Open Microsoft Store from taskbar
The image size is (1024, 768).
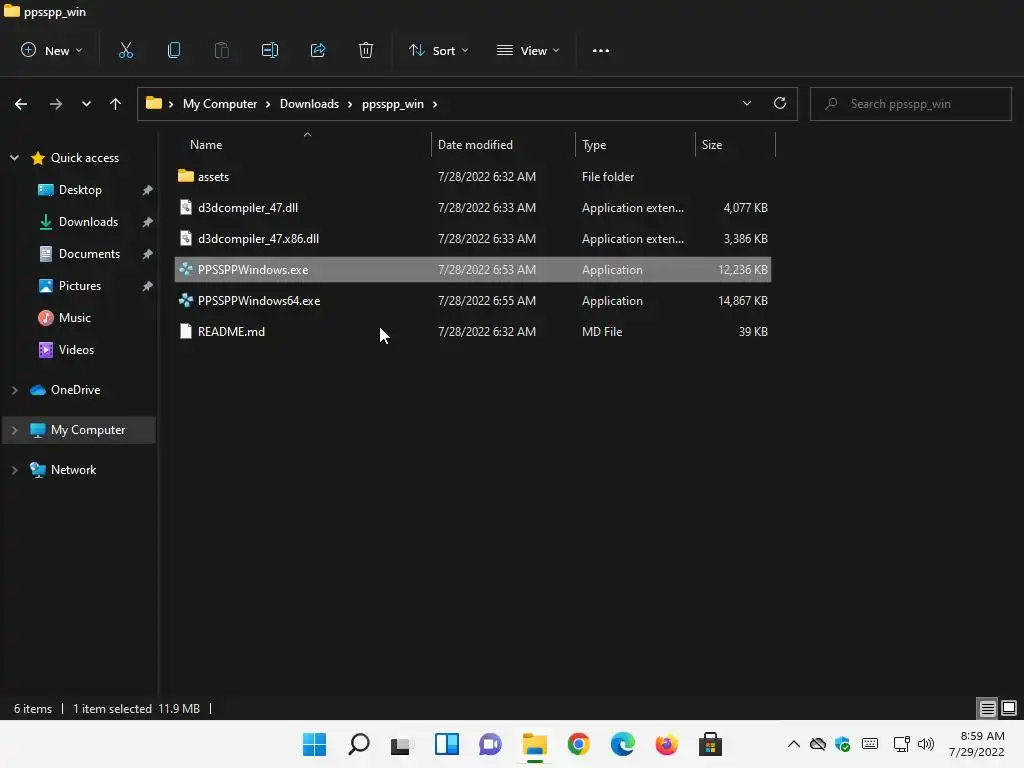click(711, 744)
